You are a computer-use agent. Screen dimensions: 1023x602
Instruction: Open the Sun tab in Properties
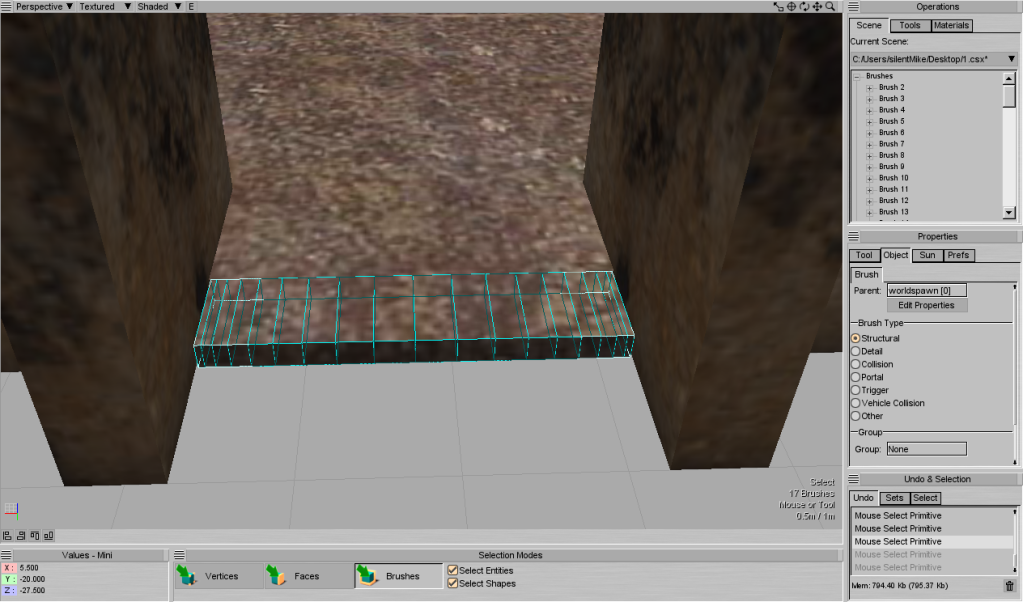[x=927, y=256]
